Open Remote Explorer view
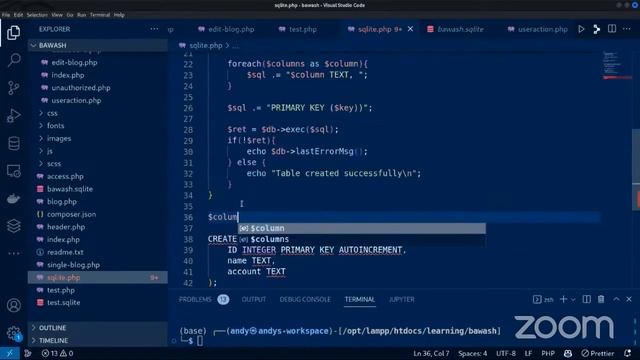640x360 pixels. [x=13, y=171]
